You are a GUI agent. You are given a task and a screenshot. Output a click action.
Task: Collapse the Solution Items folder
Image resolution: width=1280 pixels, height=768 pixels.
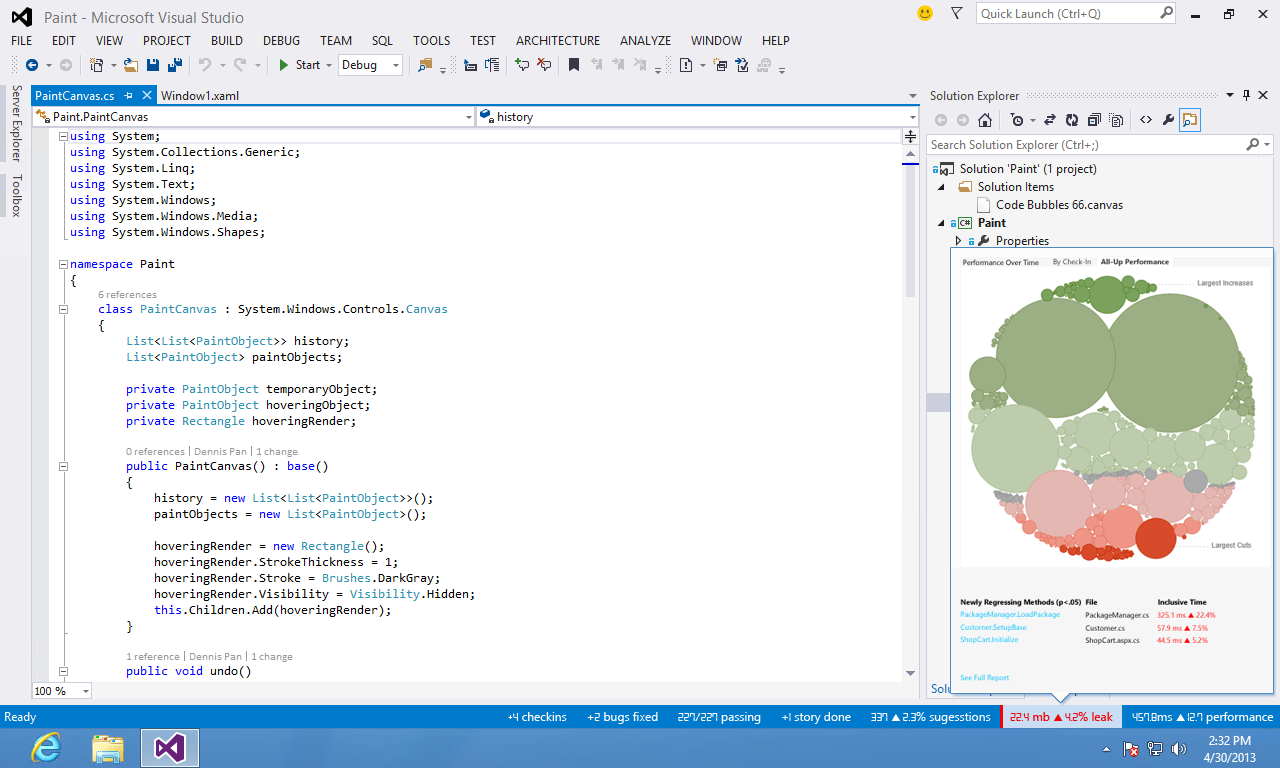(x=940, y=187)
